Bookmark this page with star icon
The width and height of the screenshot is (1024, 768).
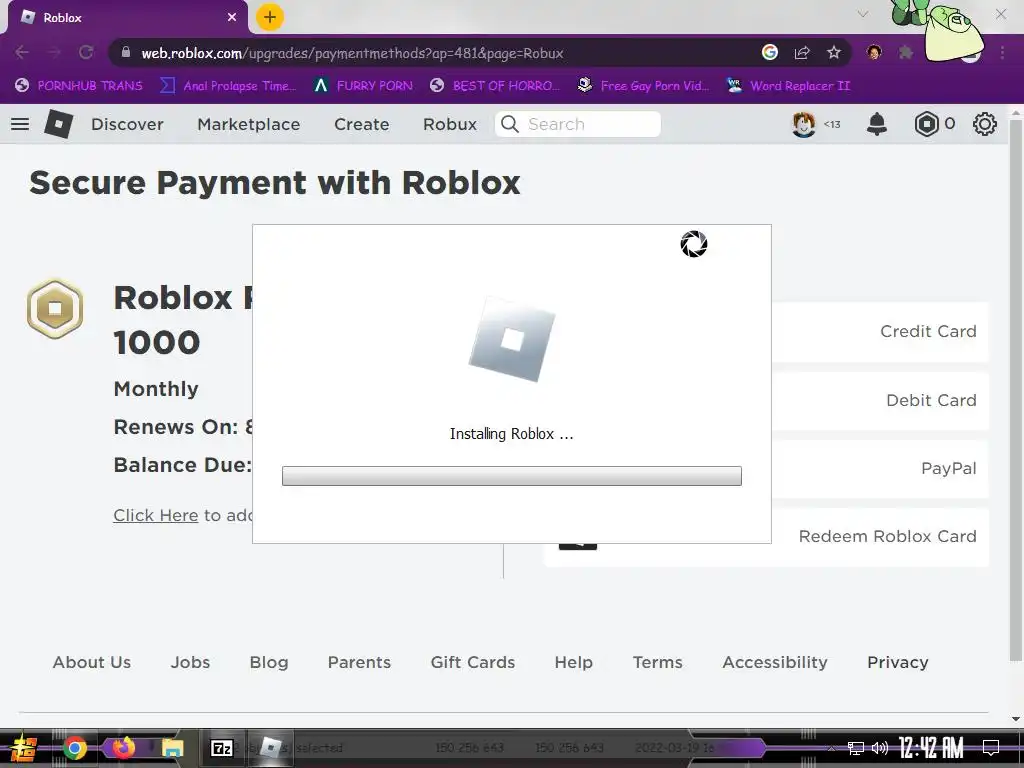click(x=834, y=52)
